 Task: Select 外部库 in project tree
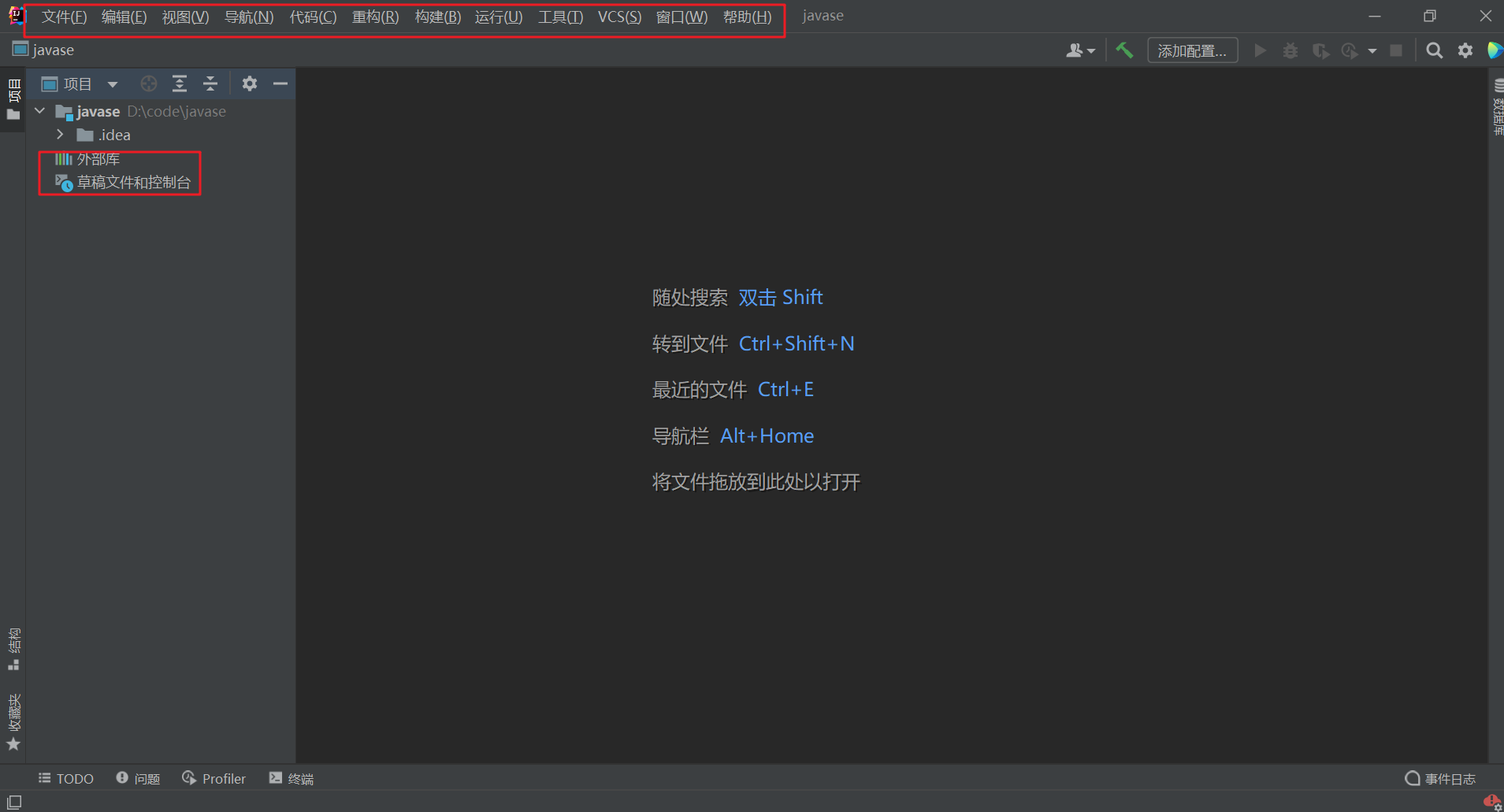tap(87, 159)
